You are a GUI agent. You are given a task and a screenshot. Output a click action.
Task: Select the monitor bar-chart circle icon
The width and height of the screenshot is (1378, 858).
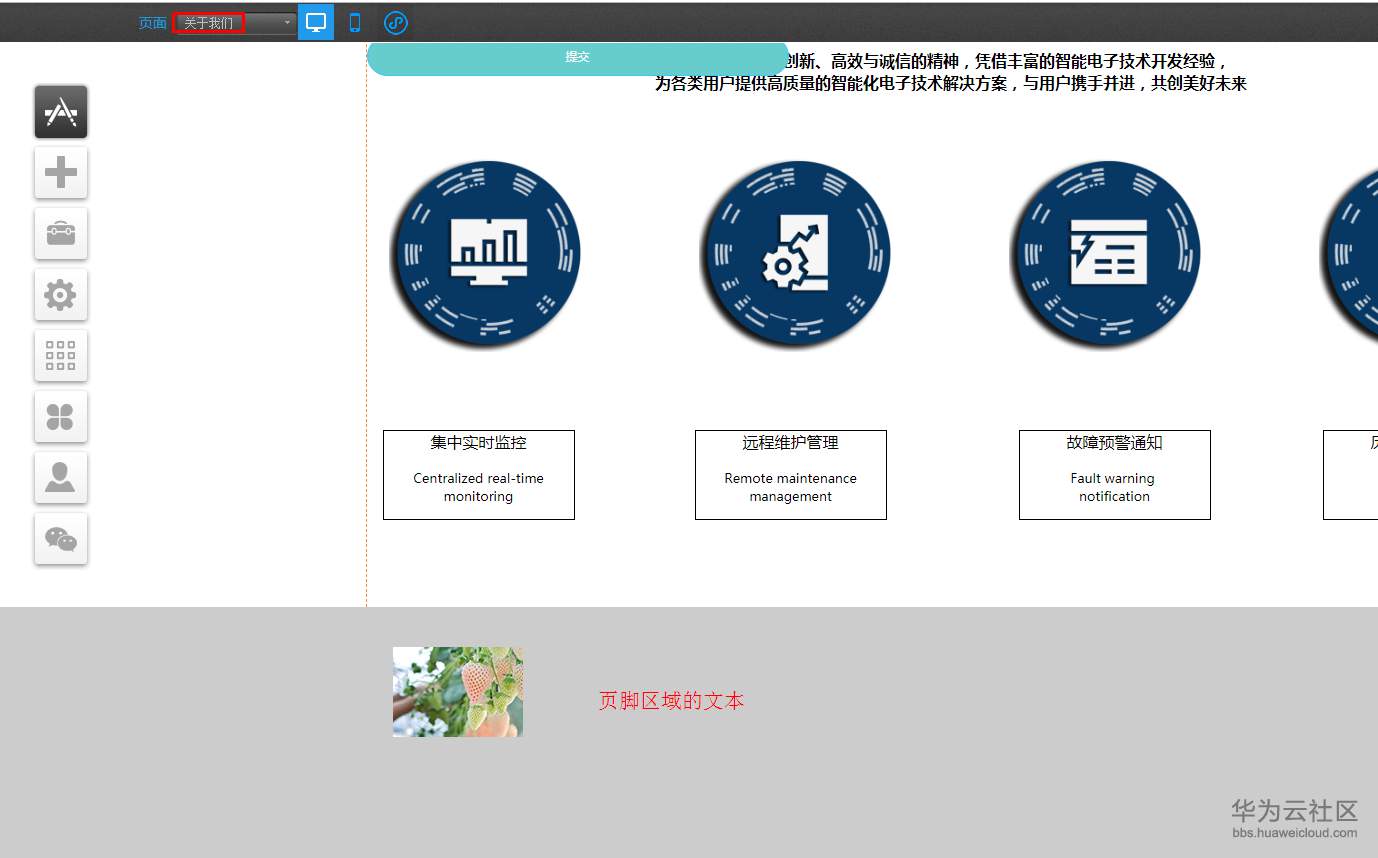tap(486, 255)
